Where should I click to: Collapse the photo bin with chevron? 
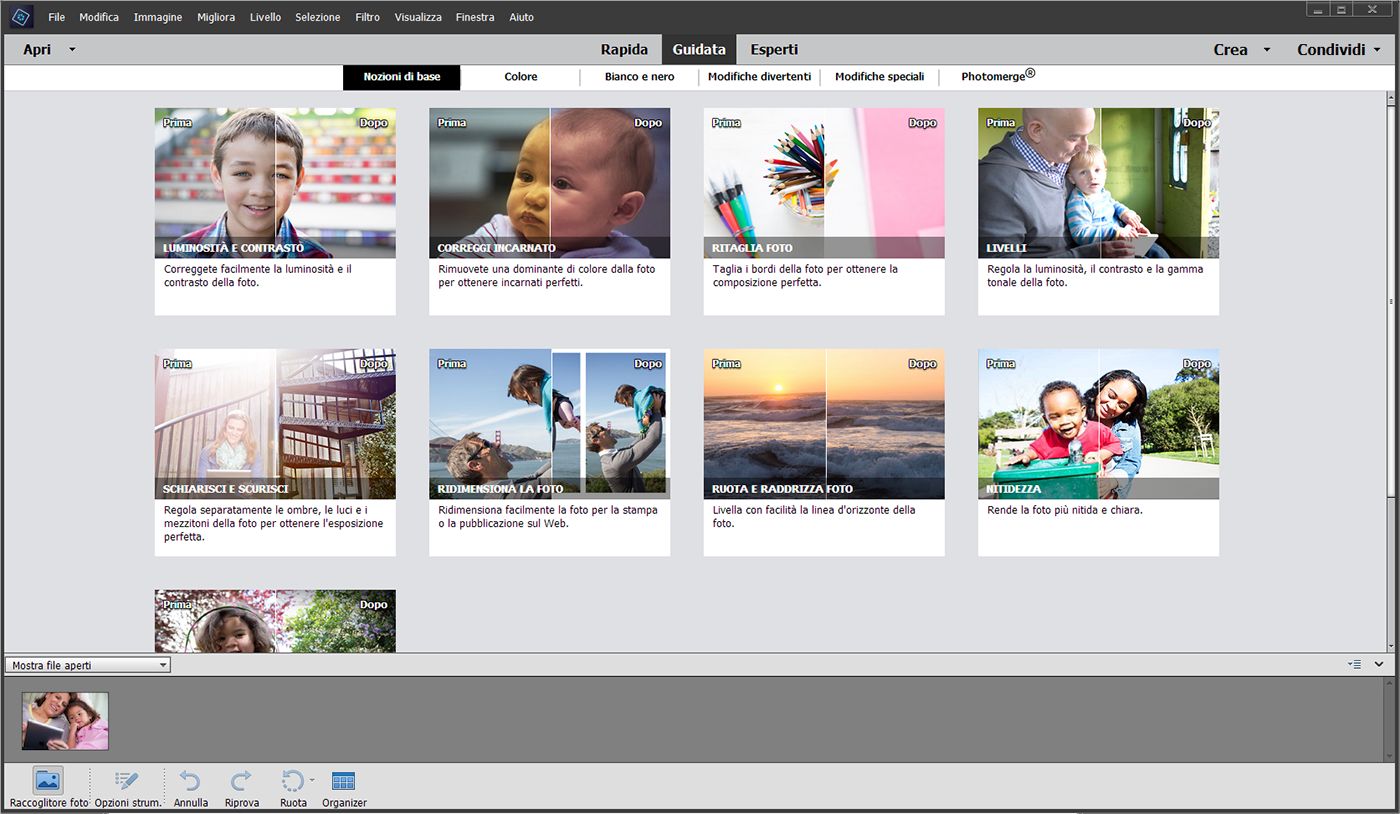1379,664
